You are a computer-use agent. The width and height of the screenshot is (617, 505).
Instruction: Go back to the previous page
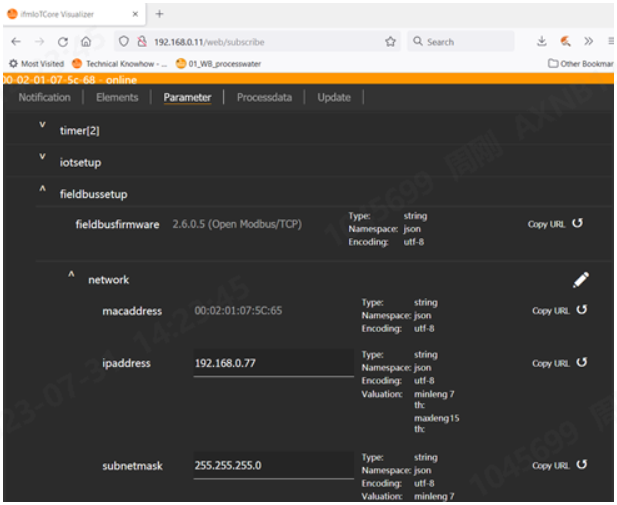(16, 41)
